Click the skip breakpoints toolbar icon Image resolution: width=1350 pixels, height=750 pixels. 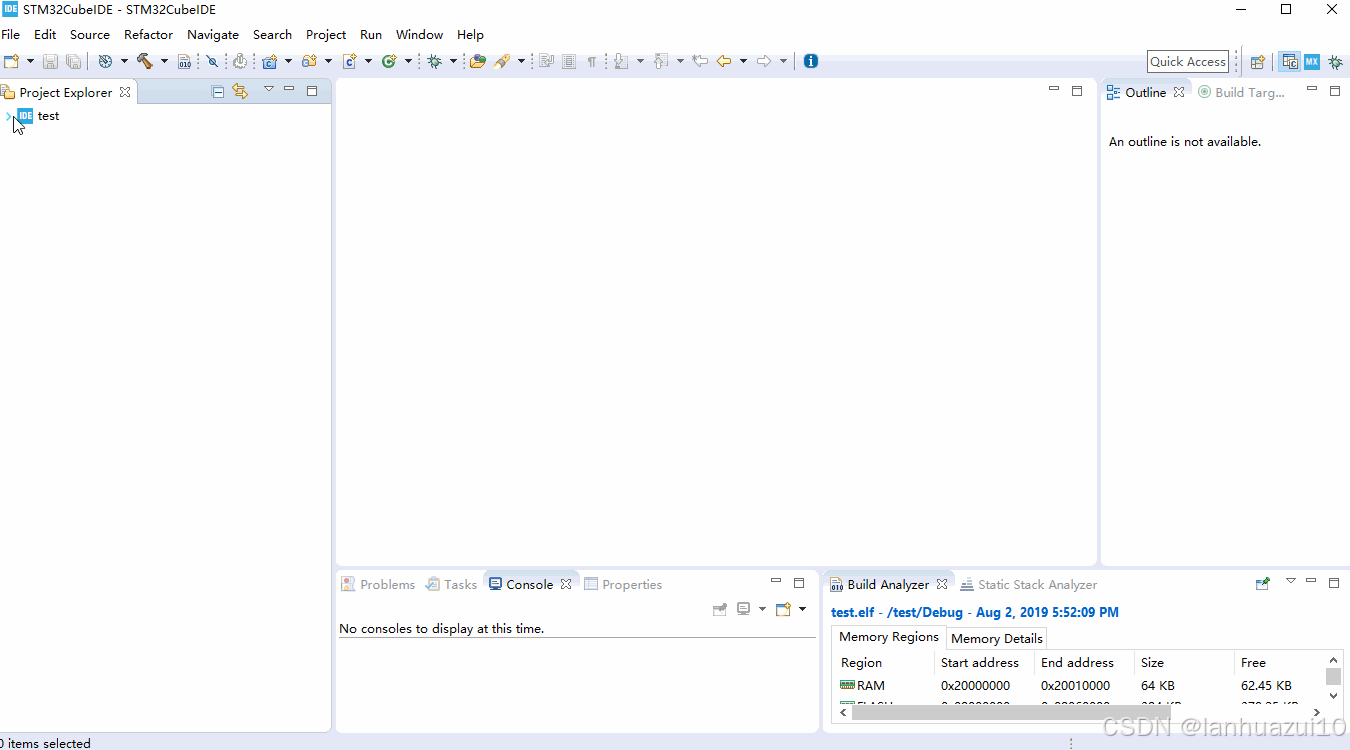[212, 61]
